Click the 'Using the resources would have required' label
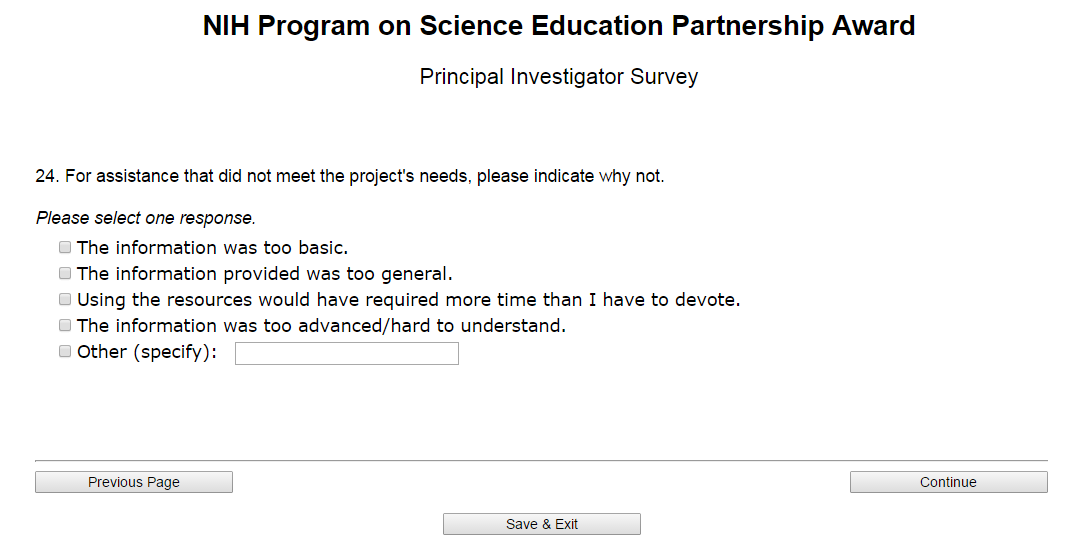The width and height of the screenshot is (1080, 550). tap(408, 300)
